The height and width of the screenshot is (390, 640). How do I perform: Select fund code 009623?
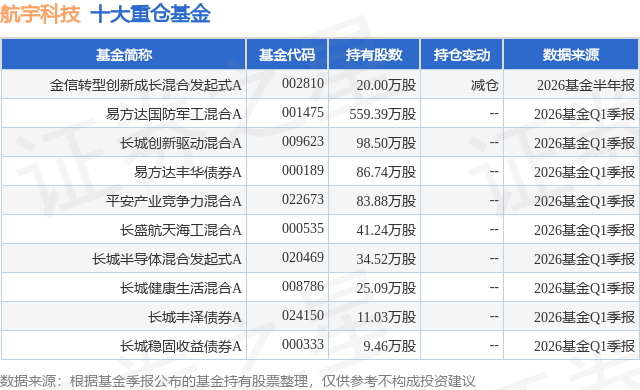click(302, 142)
